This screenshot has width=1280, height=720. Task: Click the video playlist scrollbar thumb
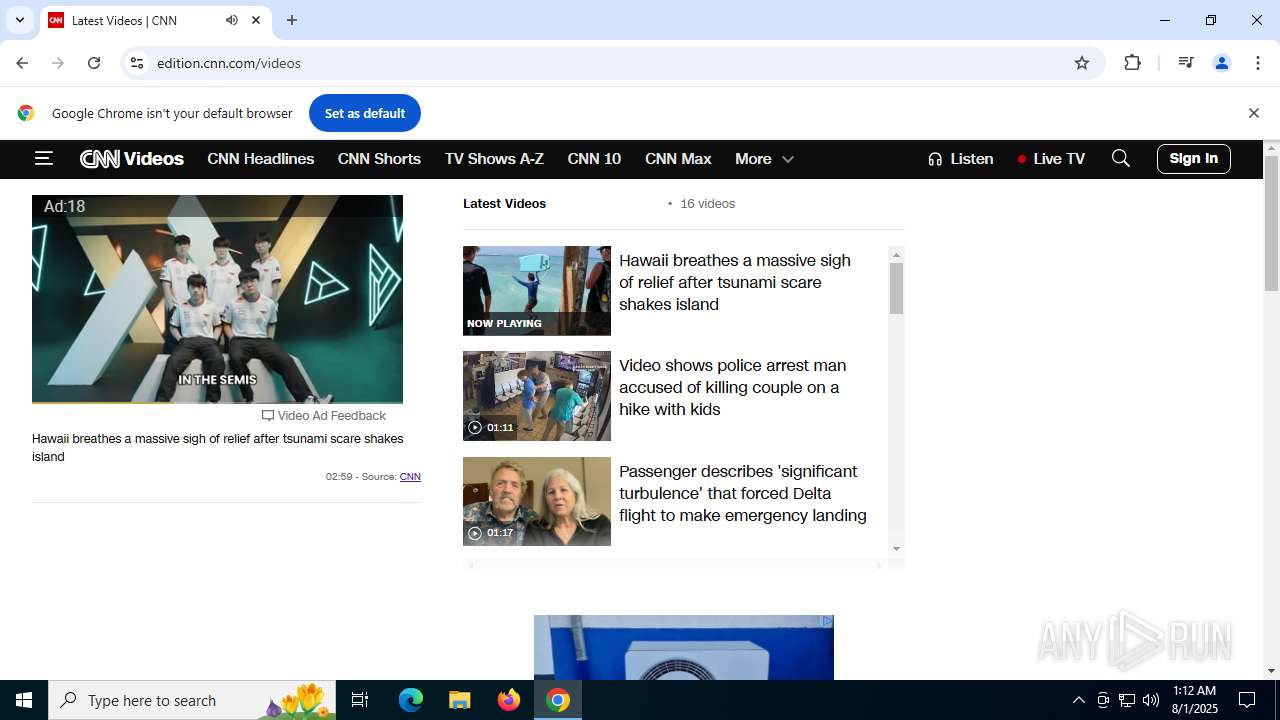click(x=896, y=289)
